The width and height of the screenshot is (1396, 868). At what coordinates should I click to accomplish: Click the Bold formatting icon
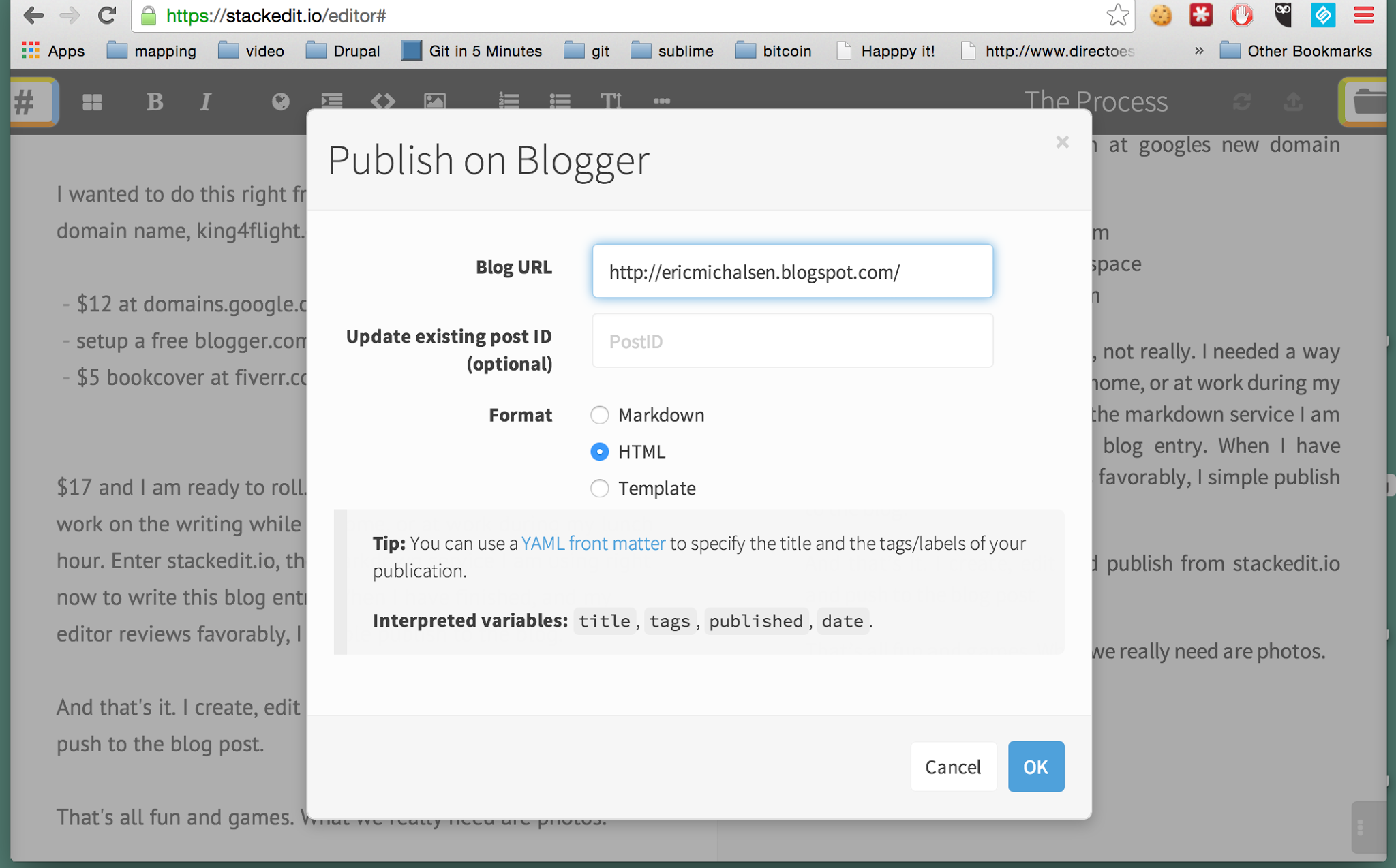coord(155,102)
